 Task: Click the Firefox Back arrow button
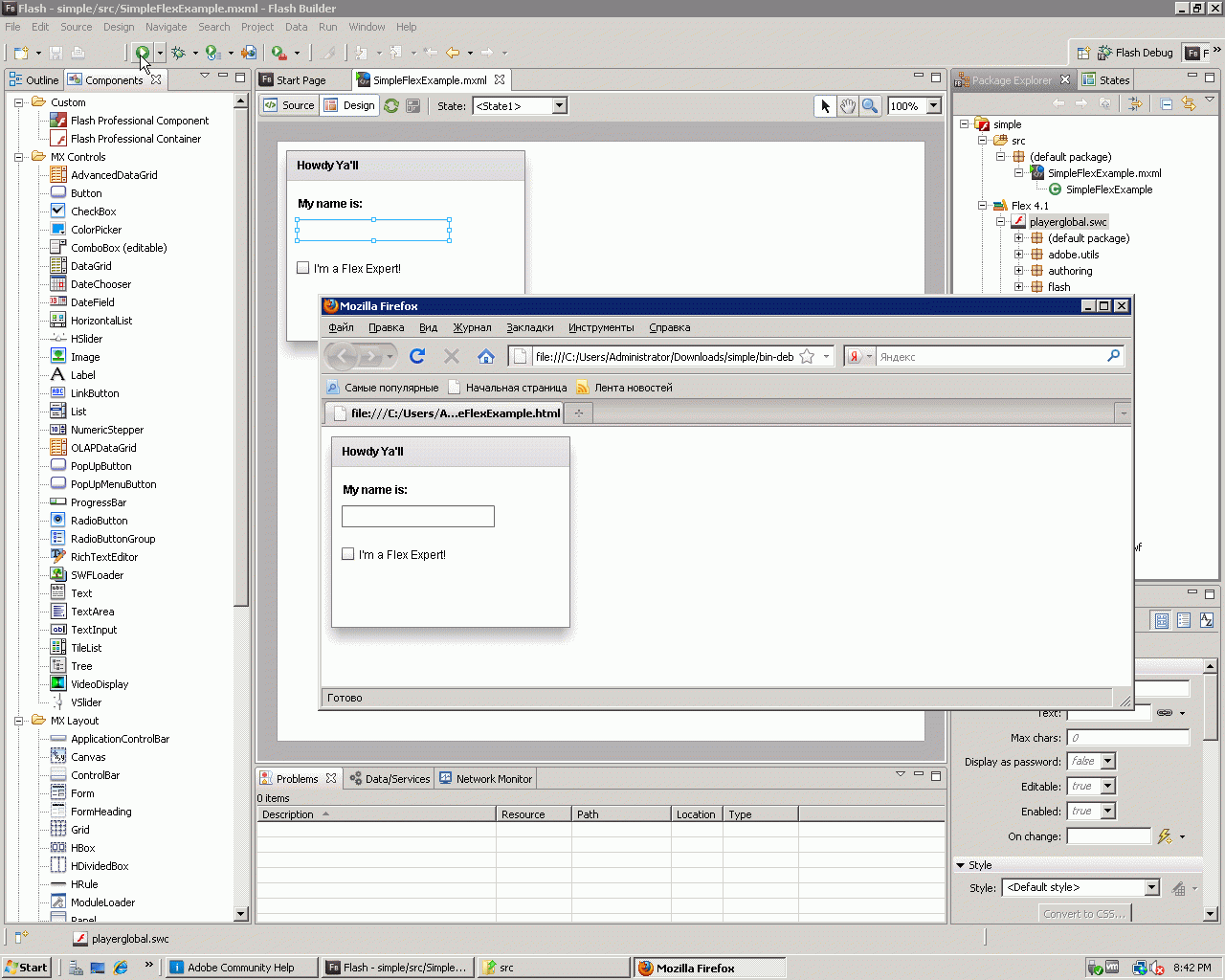pos(343,357)
